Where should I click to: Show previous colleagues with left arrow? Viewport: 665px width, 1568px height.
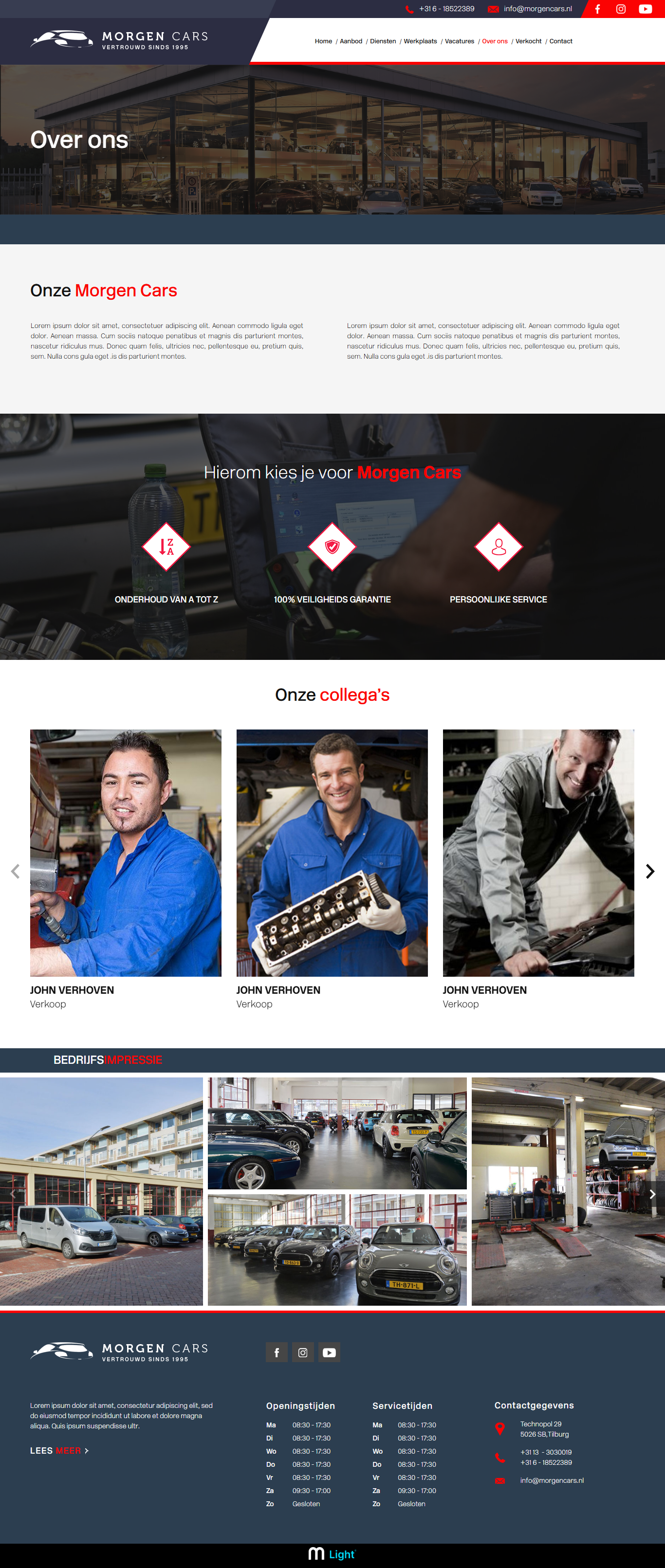click(x=15, y=871)
